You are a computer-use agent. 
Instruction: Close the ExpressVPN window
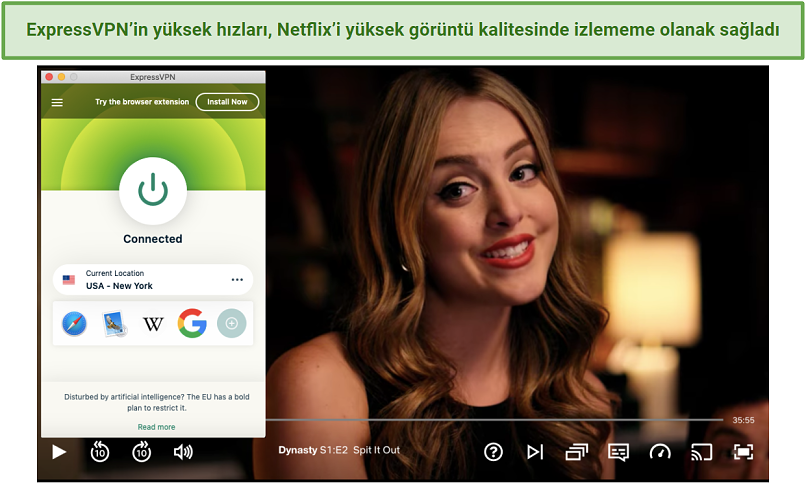point(49,77)
